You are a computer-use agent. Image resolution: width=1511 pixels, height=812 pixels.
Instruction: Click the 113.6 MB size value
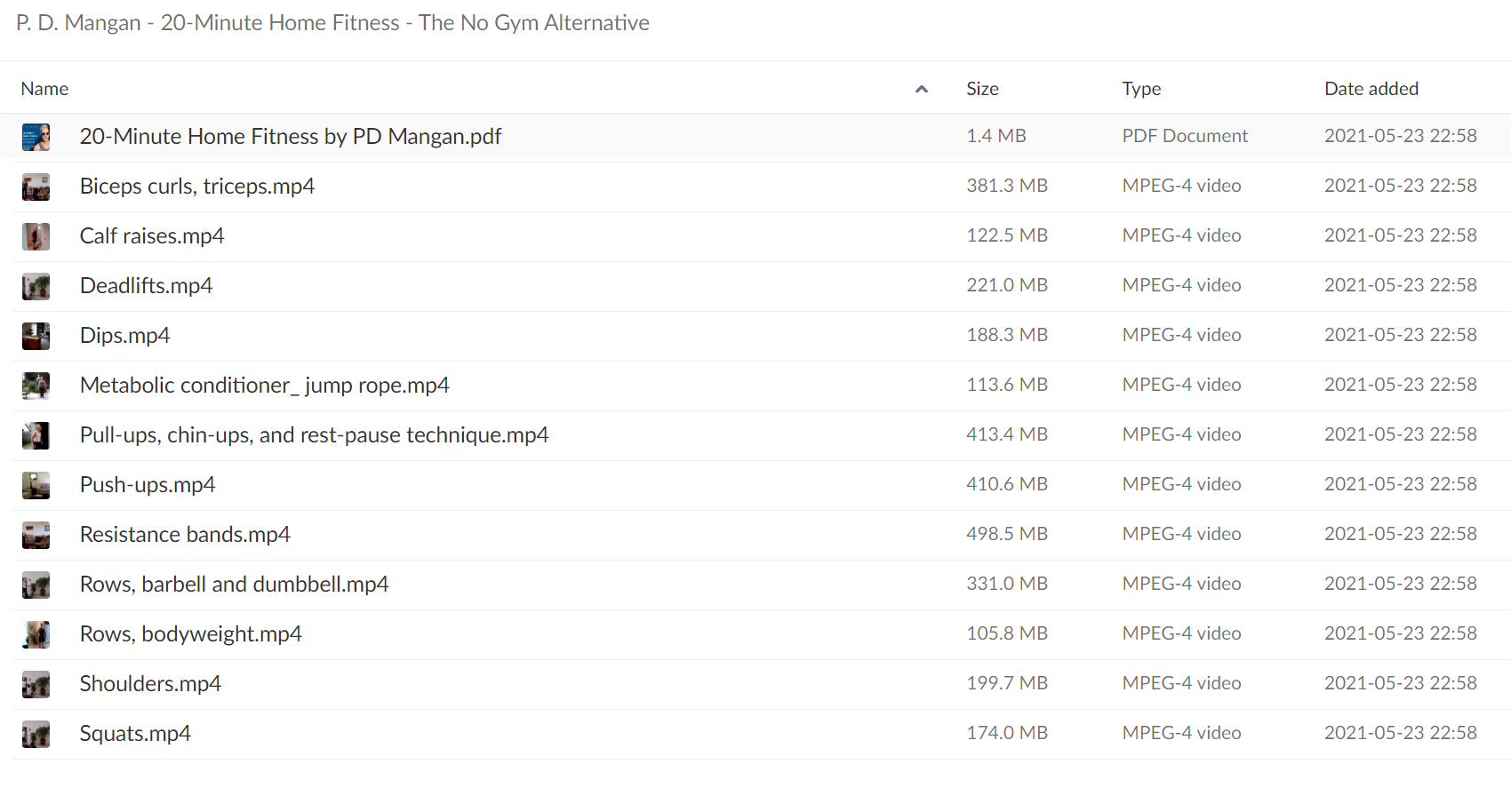pos(1007,385)
